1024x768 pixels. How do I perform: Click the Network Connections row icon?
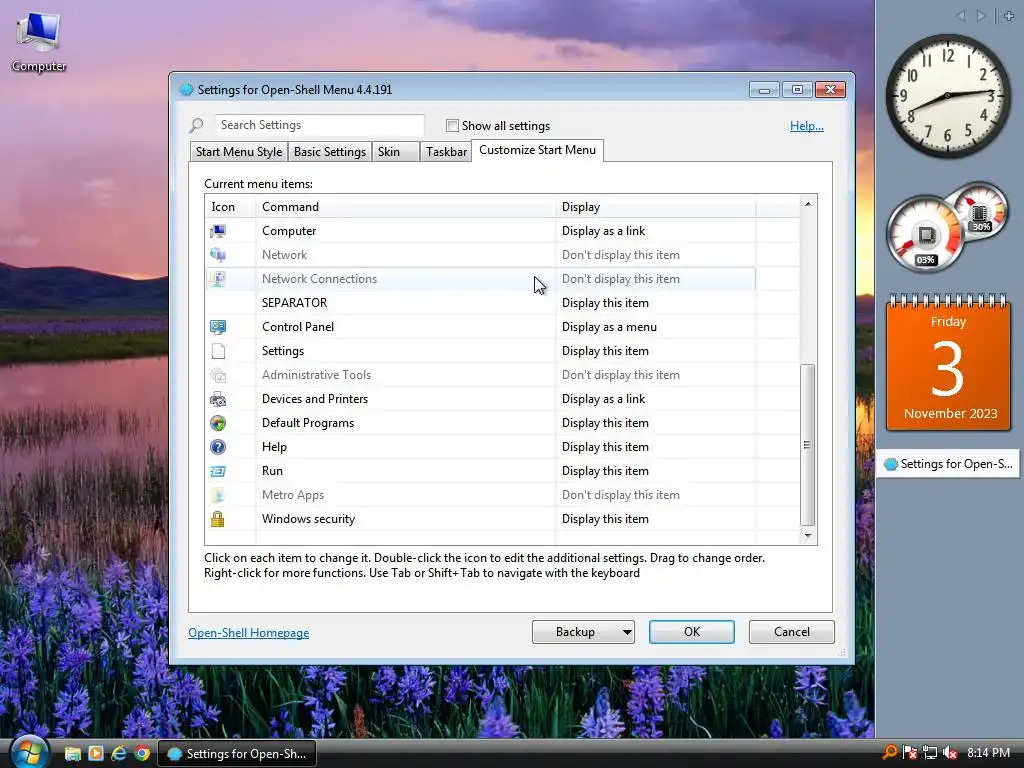pos(218,279)
